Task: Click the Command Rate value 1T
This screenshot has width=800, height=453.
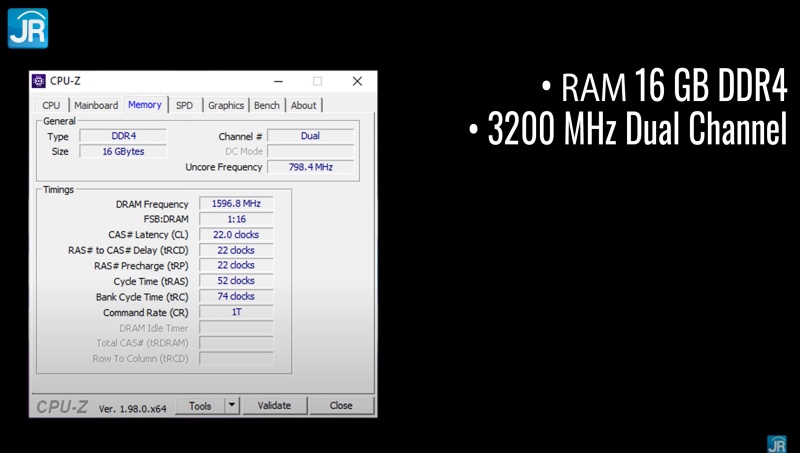Action: pyautogui.click(x=236, y=312)
